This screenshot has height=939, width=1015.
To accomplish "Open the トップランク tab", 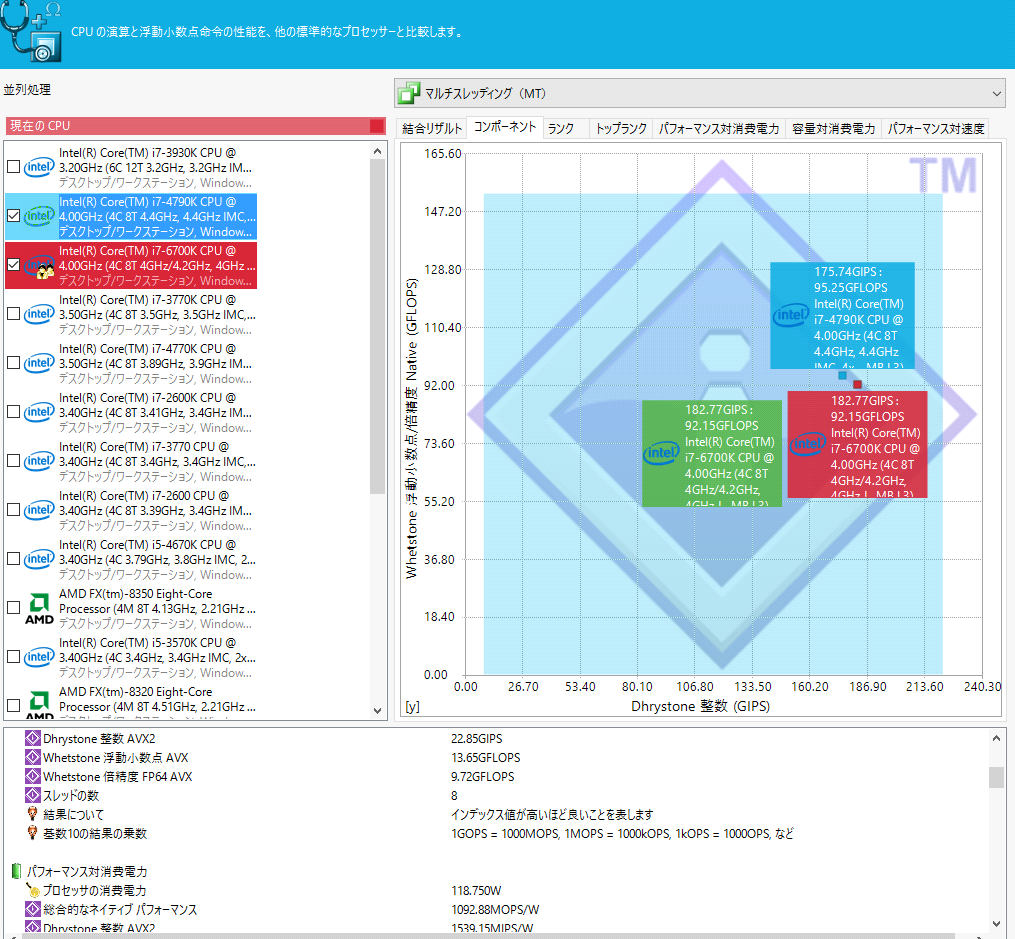I will point(621,128).
